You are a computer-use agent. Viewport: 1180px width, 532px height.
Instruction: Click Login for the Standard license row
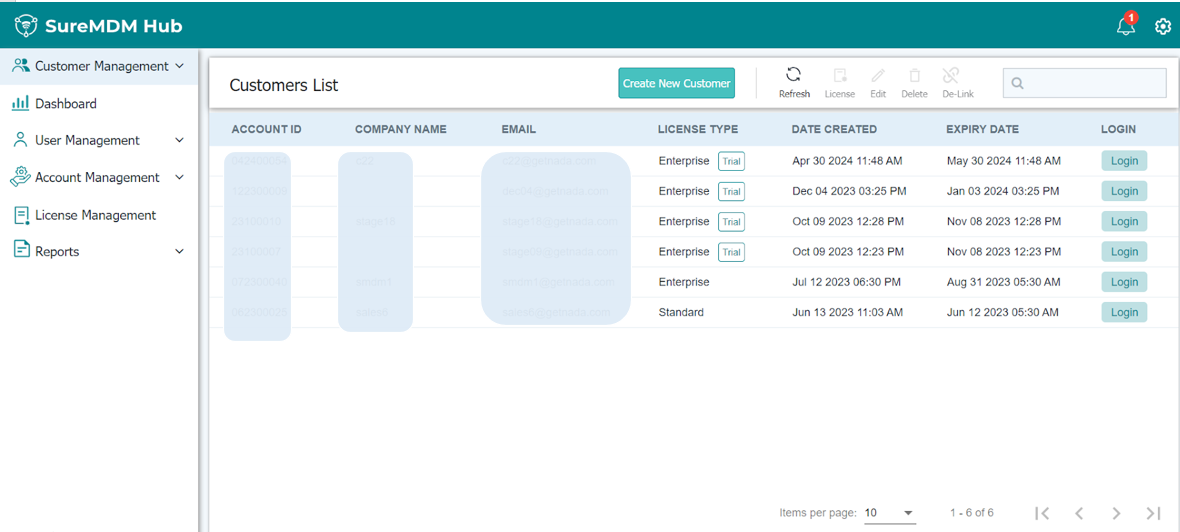(1124, 312)
